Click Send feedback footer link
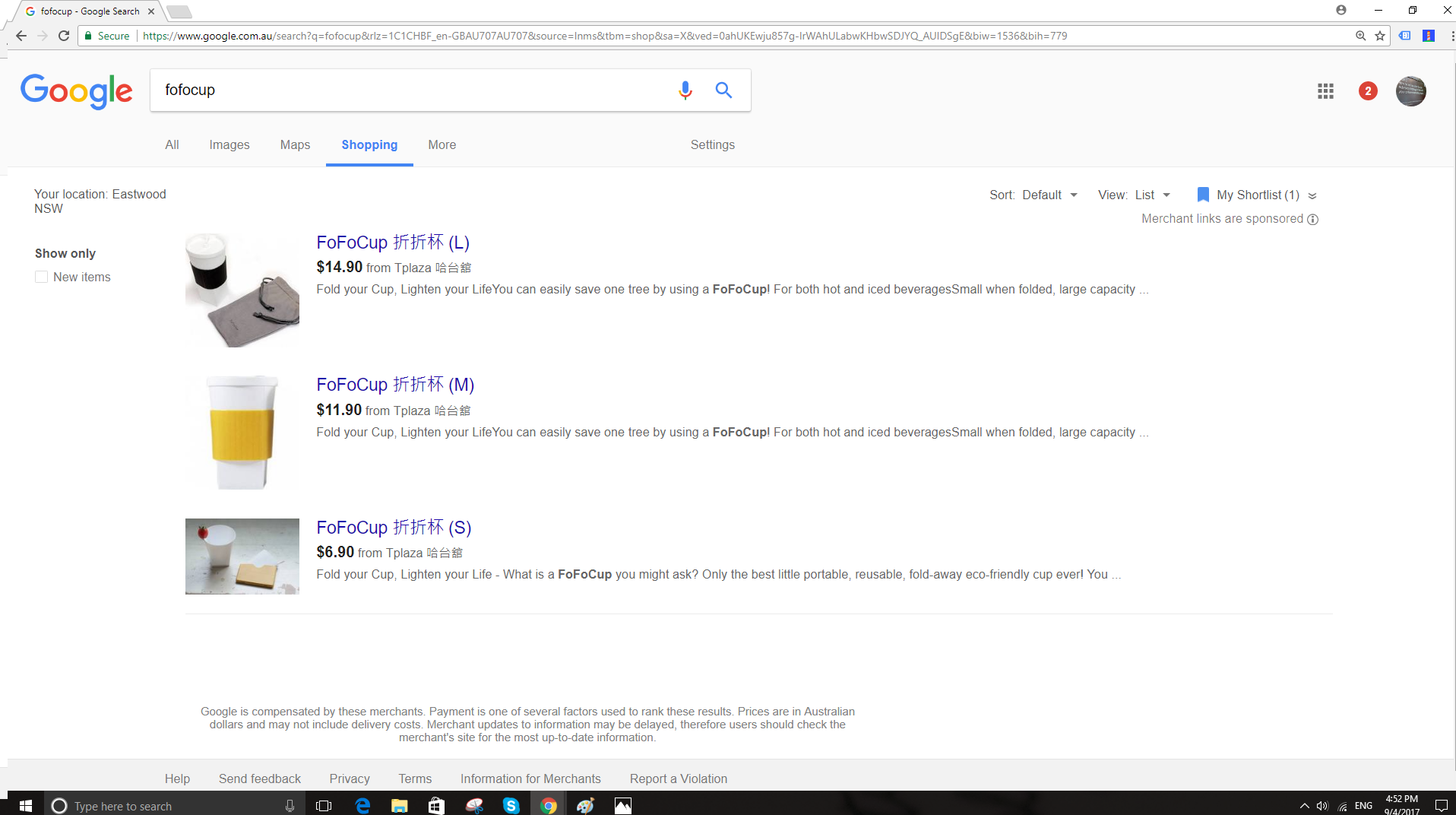 [260, 779]
